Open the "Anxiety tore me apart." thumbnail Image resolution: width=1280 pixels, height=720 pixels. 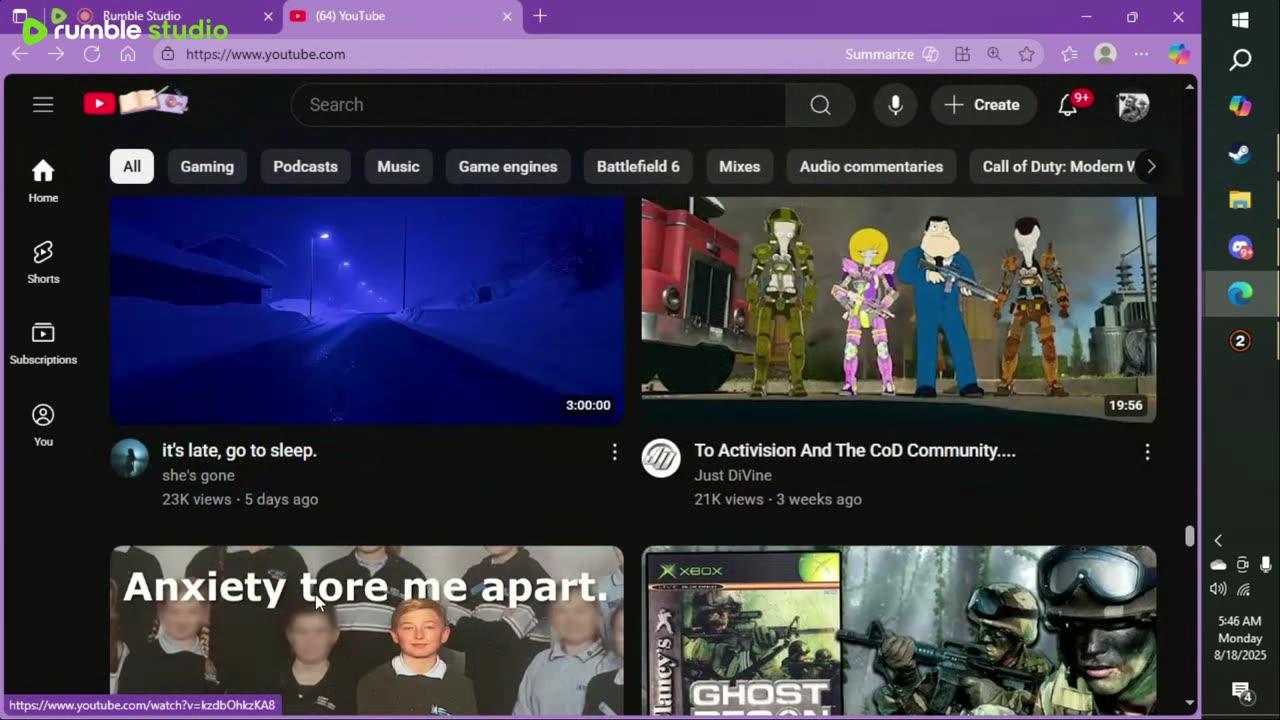367,630
